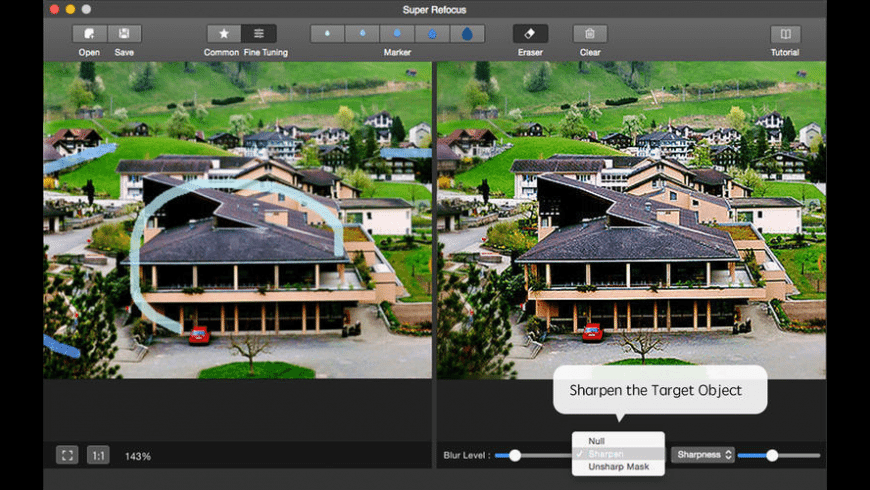Click the 'Sharpen the Target Object' tooltip
This screenshot has width=870, height=490.
pyautogui.click(x=660, y=390)
